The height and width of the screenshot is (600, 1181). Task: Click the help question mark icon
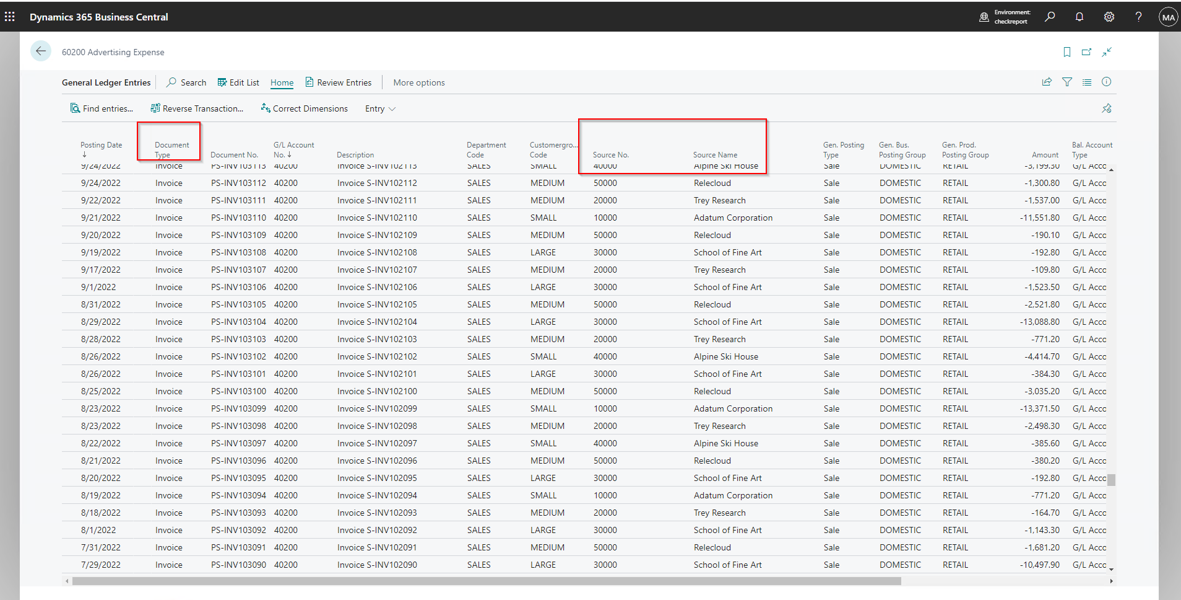1138,17
